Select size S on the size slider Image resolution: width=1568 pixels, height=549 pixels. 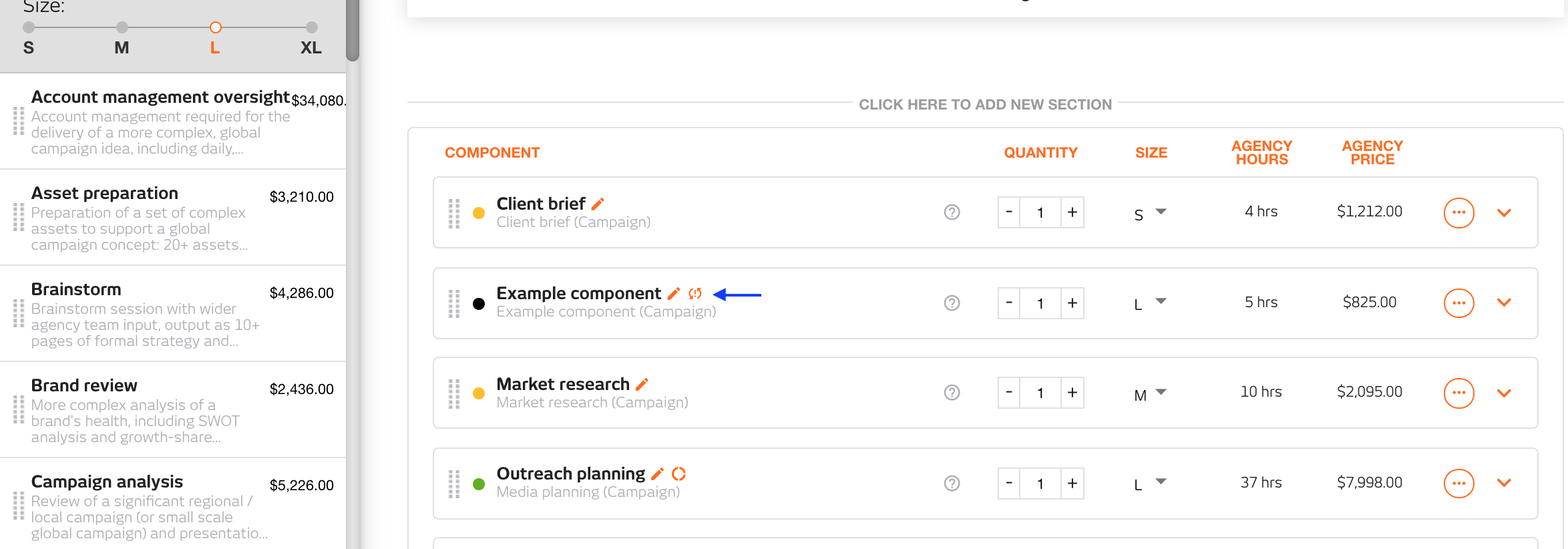coord(29,27)
